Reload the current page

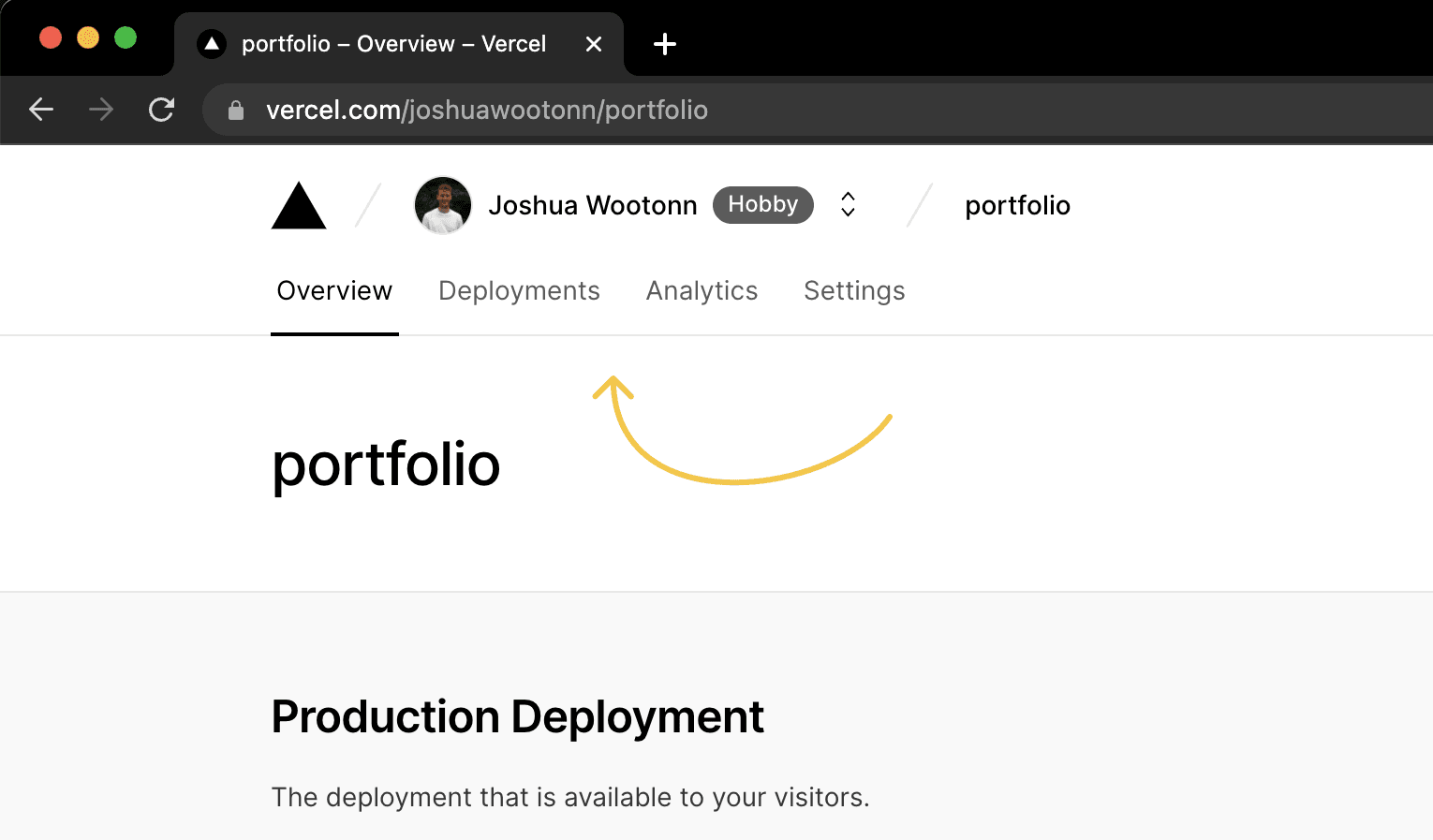tap(161, 110)
